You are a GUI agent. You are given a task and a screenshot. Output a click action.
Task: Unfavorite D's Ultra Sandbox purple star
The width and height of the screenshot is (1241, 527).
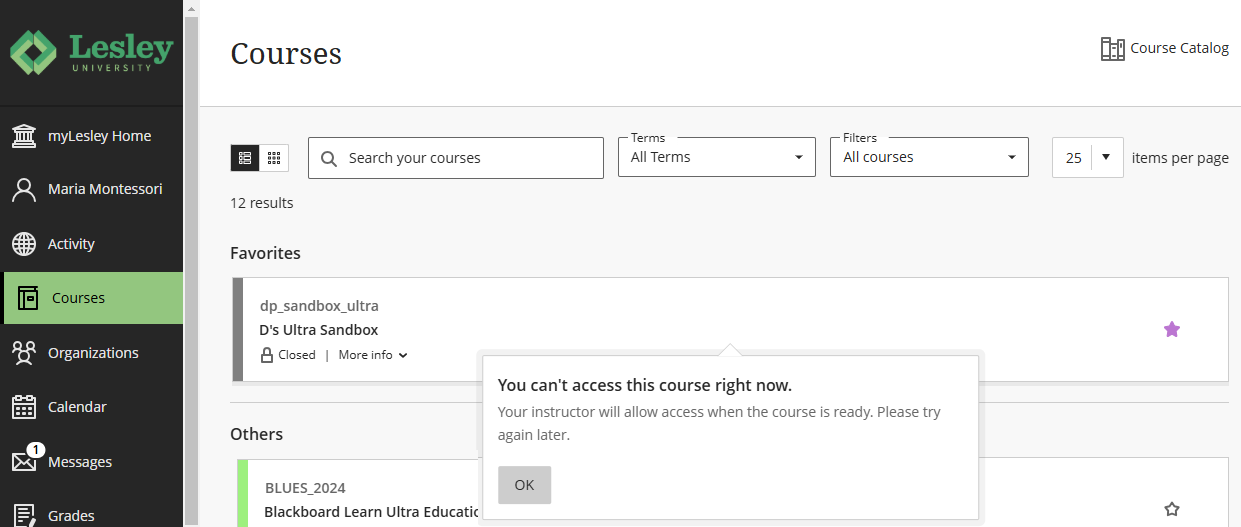click(1172, 329)
